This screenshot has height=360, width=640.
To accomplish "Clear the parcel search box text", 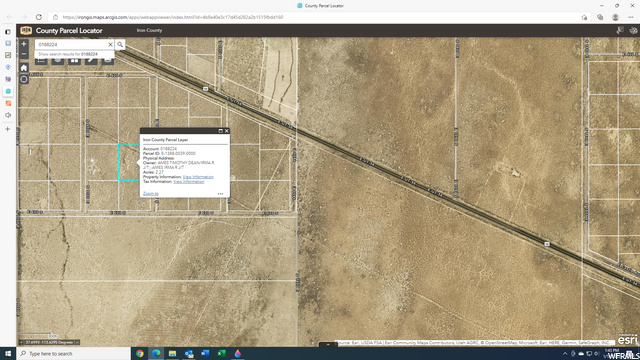I will point(110,44).
